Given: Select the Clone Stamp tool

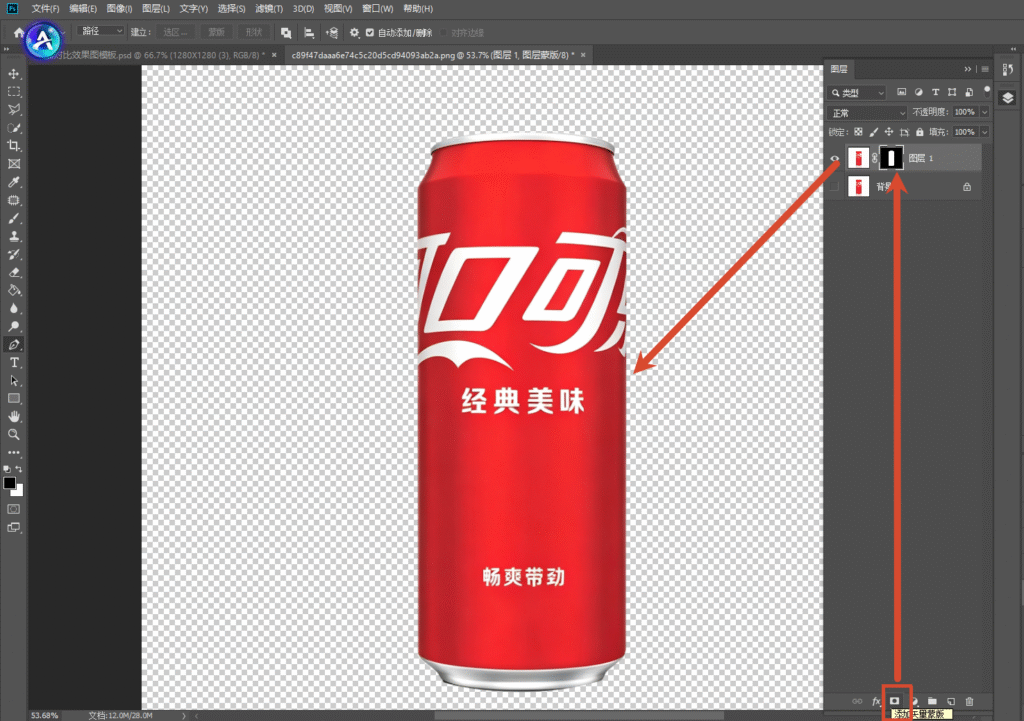Looking at the screenshot, I should tap(14, 236).
